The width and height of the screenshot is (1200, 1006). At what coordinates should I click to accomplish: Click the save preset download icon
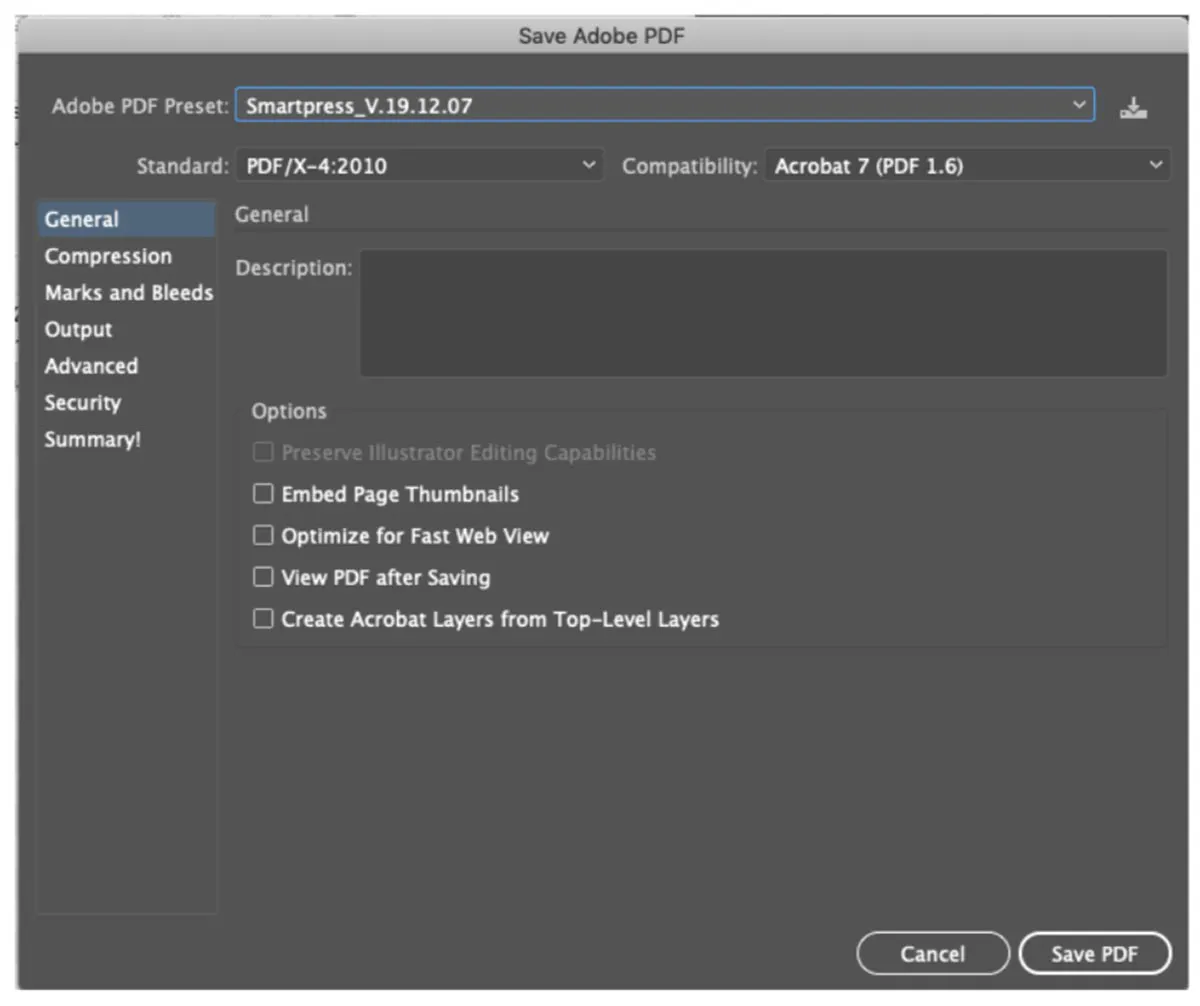tap(1132, 107)
